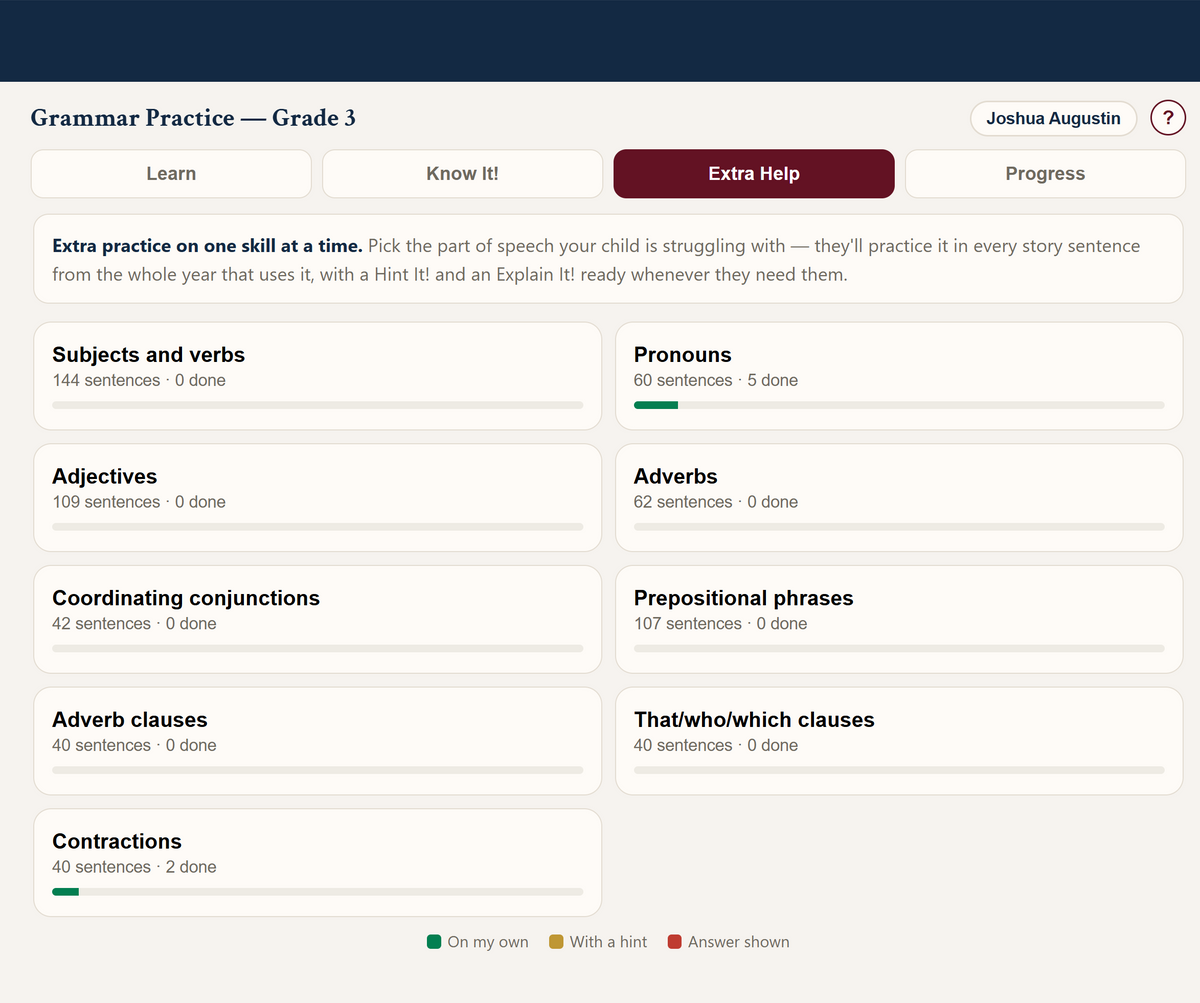
Task: Click the Pronouns progress bar
Action: [x=899, y=405]
